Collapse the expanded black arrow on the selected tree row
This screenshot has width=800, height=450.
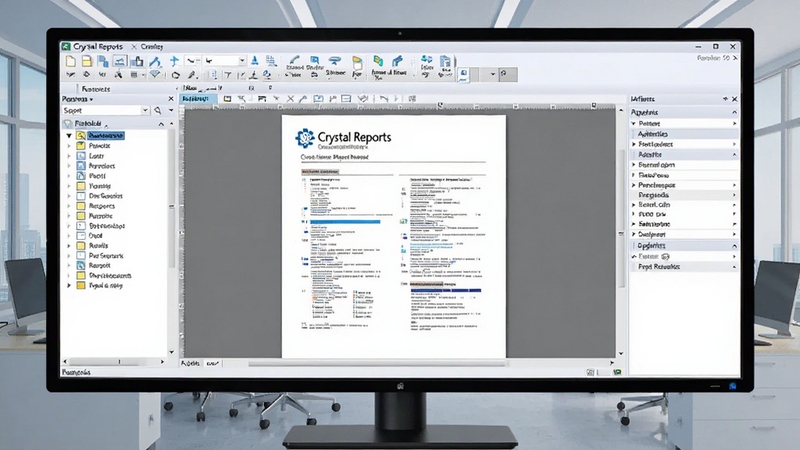[x=69, y=136]
